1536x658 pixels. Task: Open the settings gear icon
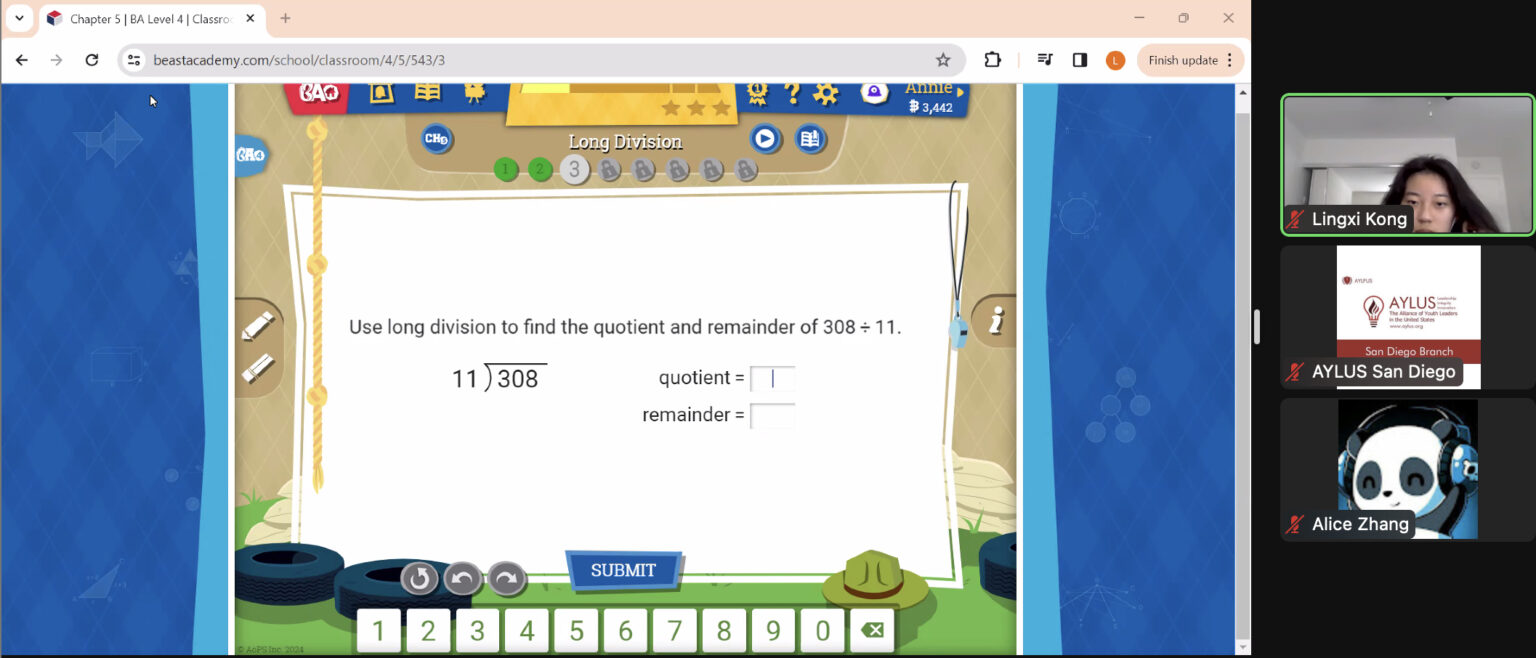(x=825, y=94)
